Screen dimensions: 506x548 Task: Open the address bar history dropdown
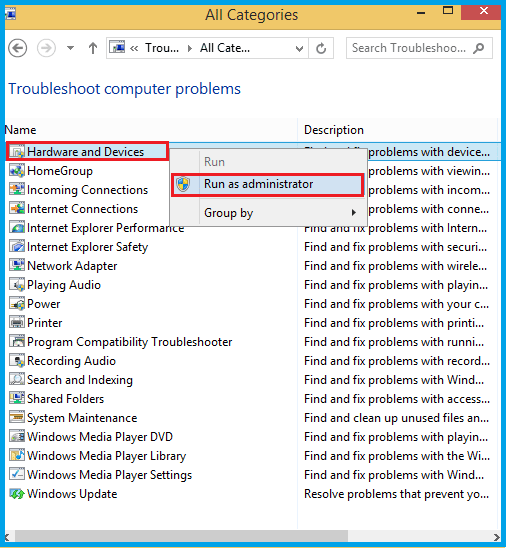299,48
